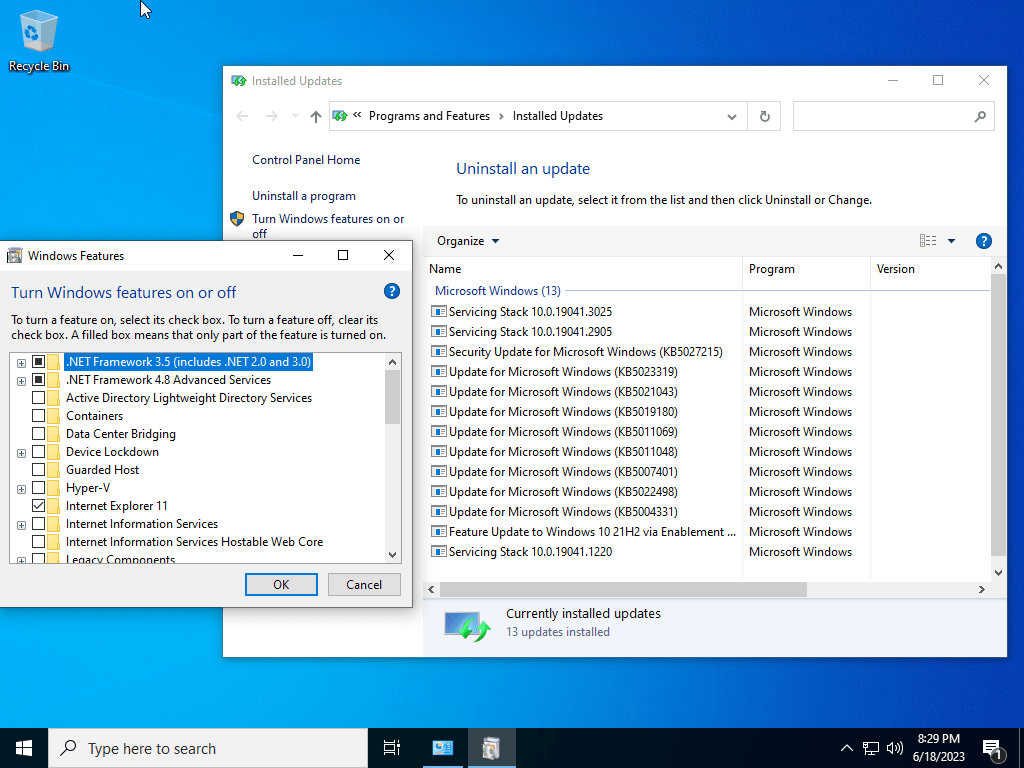This screenshot has width=1024, height=768.
Task: Enable the Hyper-V checkbox
Action: tap(39, 488)
